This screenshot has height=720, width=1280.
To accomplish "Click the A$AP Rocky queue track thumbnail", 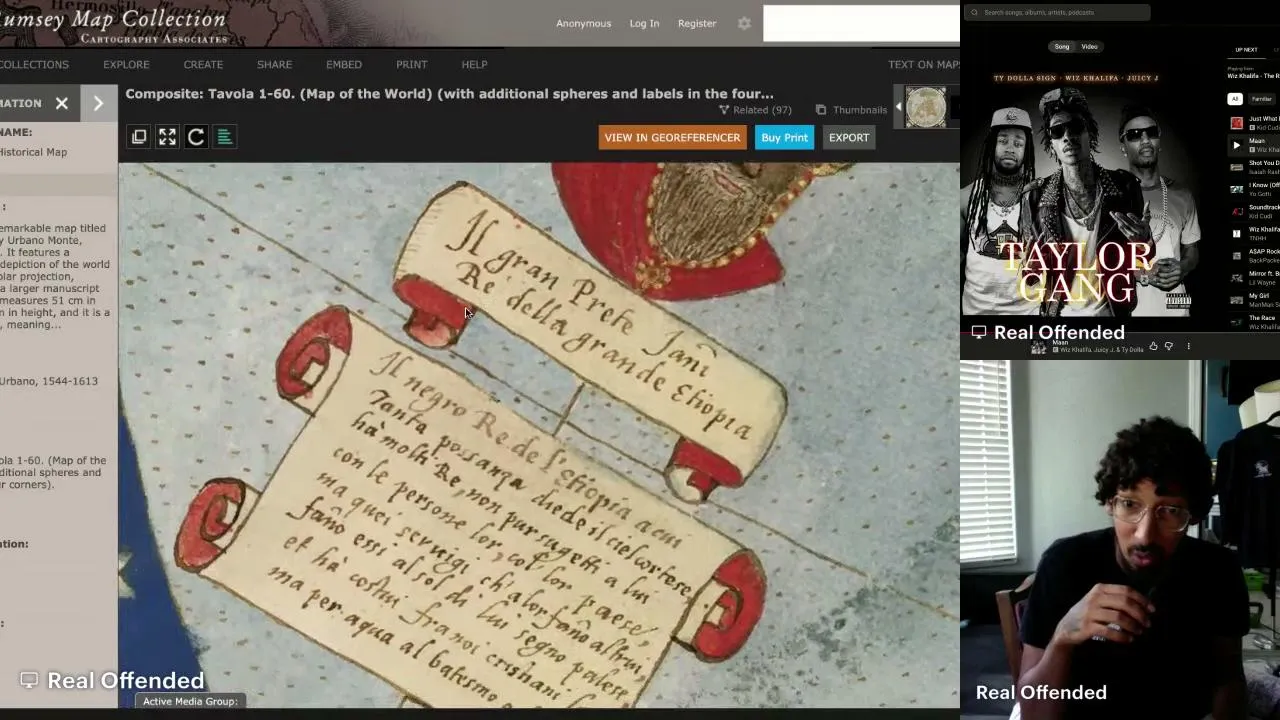I will point(1237,255).
